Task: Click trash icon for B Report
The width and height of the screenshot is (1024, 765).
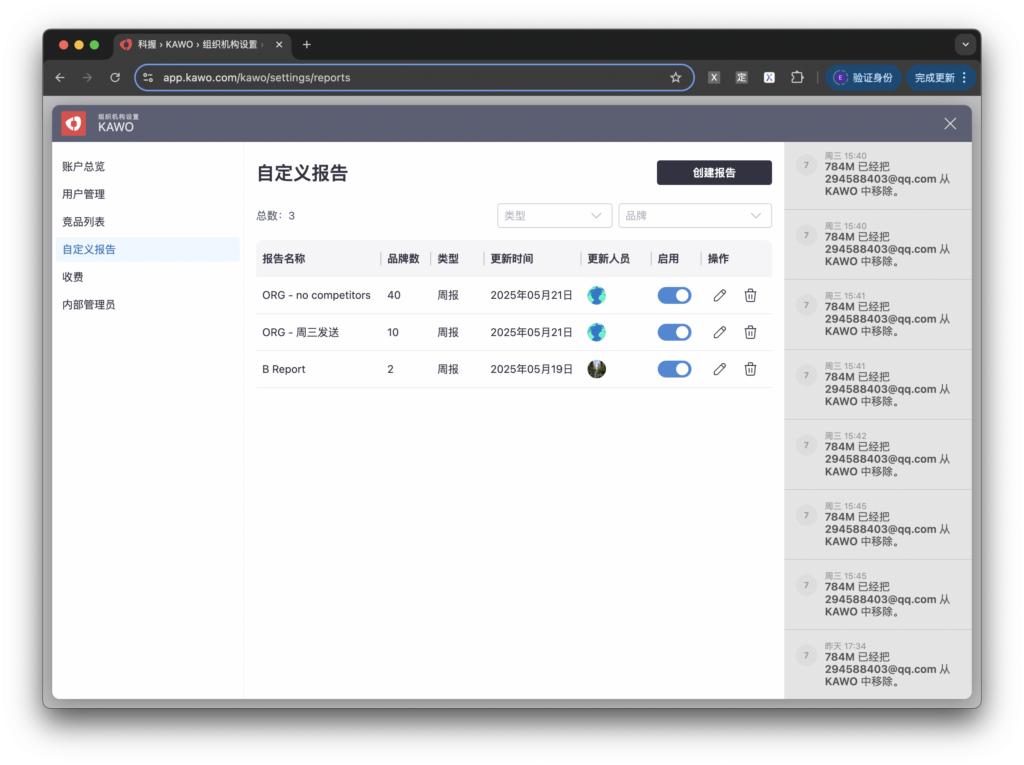Action: point(750,369)
